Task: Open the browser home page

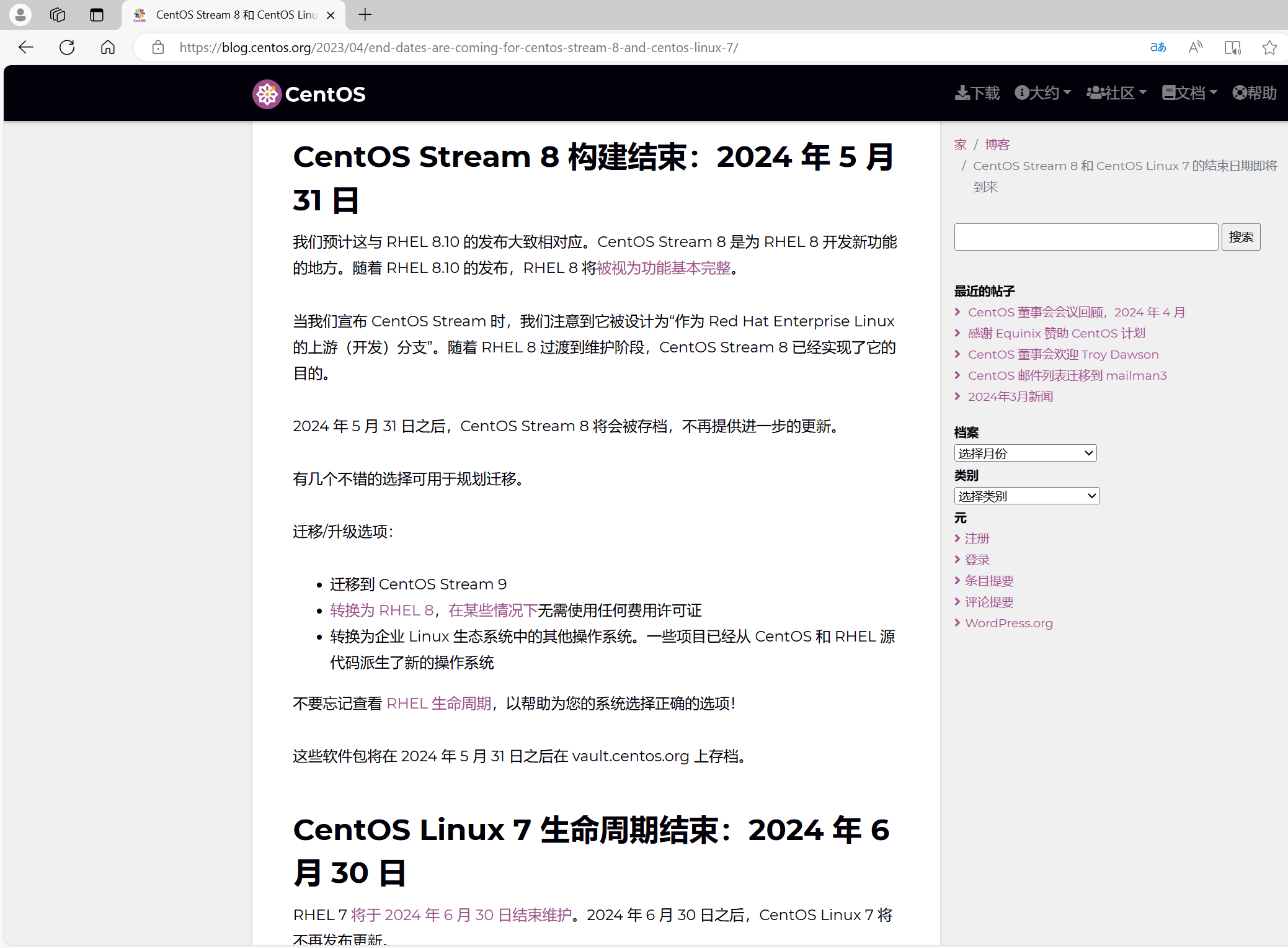Action: [x=107, y=47]
